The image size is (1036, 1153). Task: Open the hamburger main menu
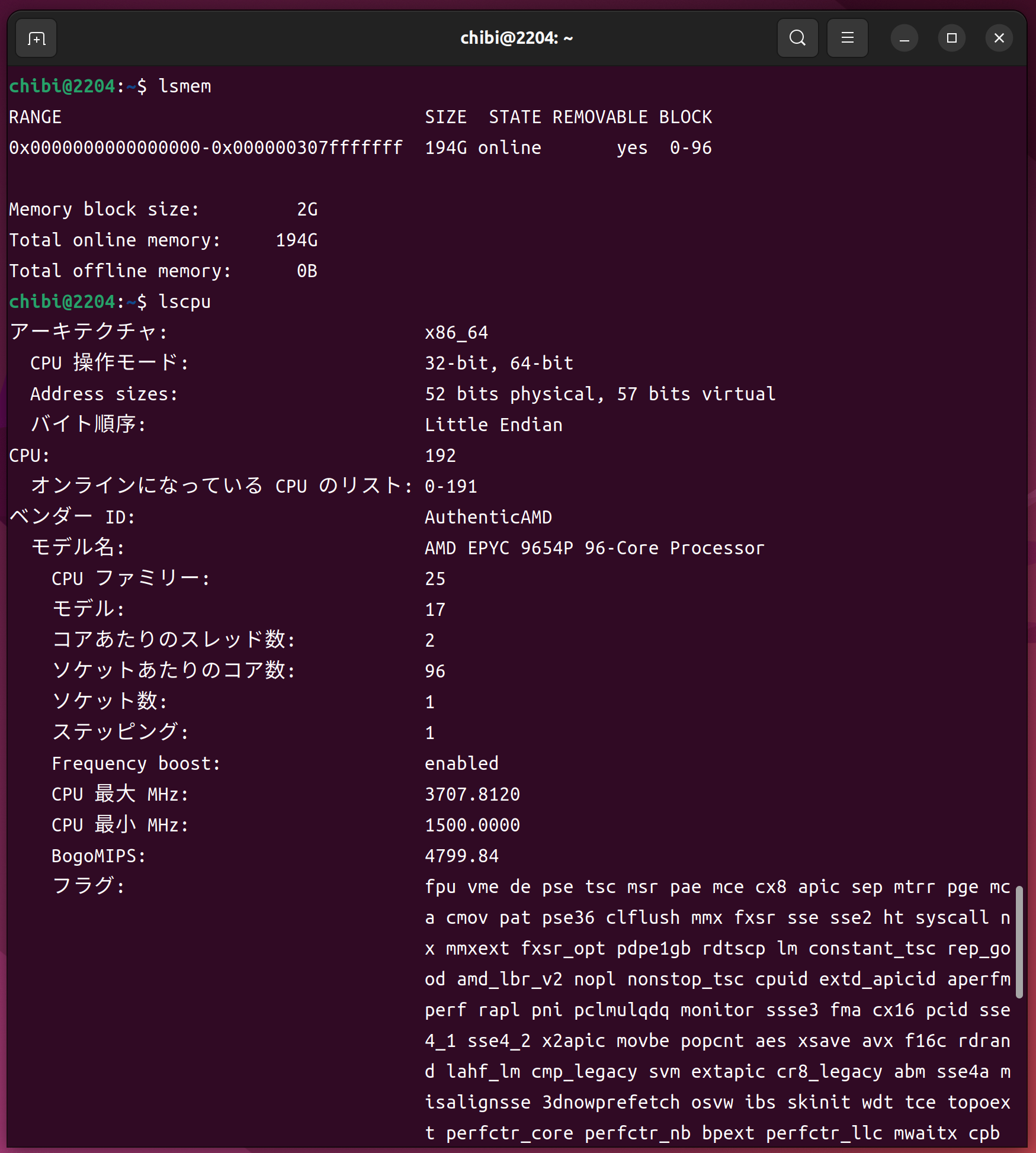(x=847, y=38)
